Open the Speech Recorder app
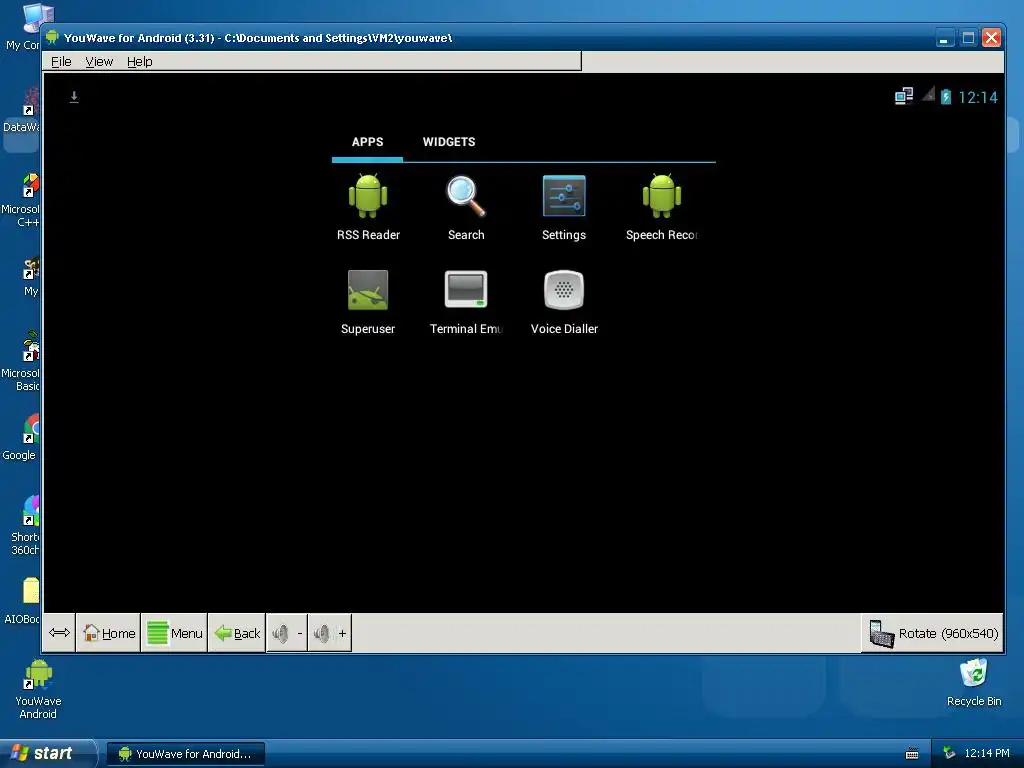 [662, 207]
